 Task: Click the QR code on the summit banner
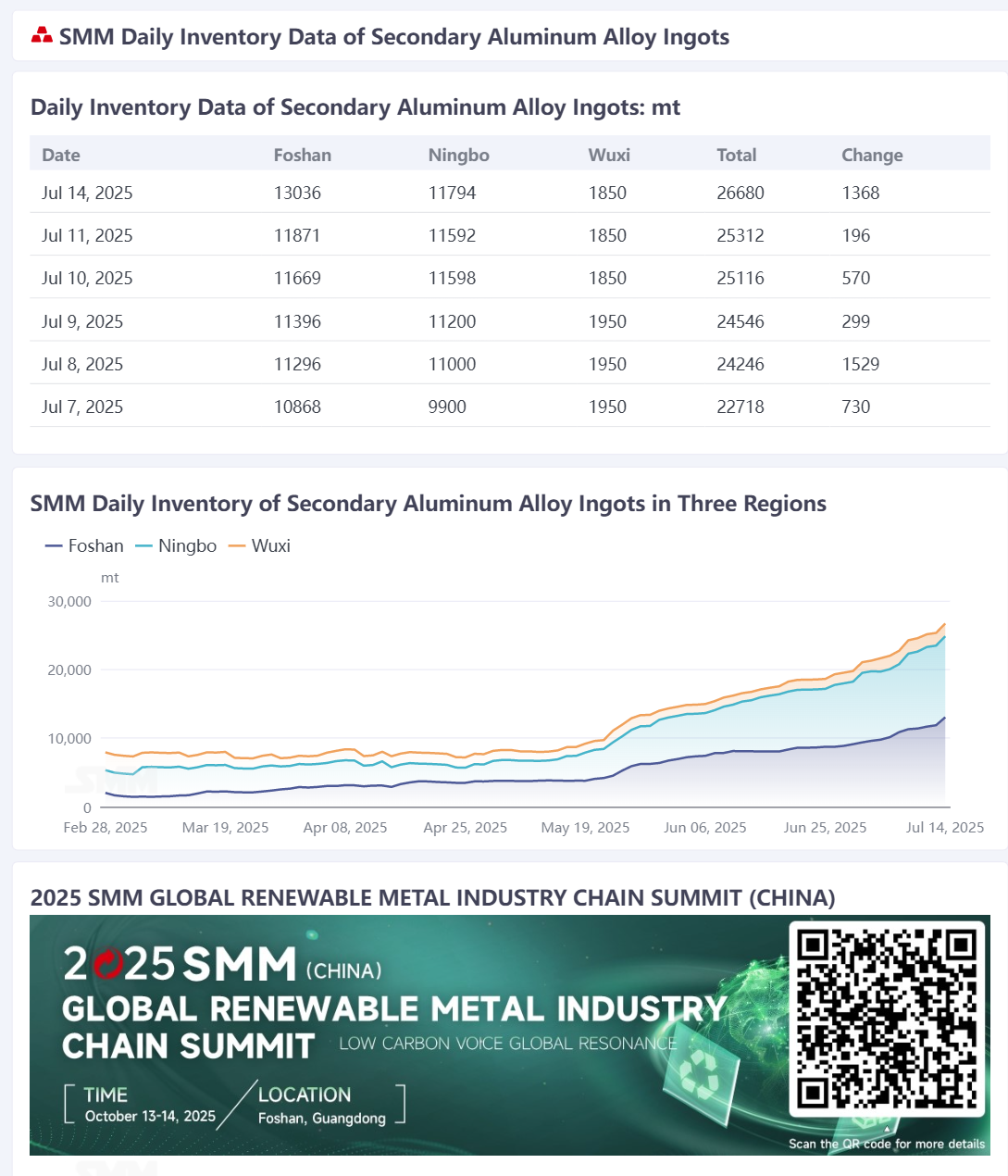887,1019
